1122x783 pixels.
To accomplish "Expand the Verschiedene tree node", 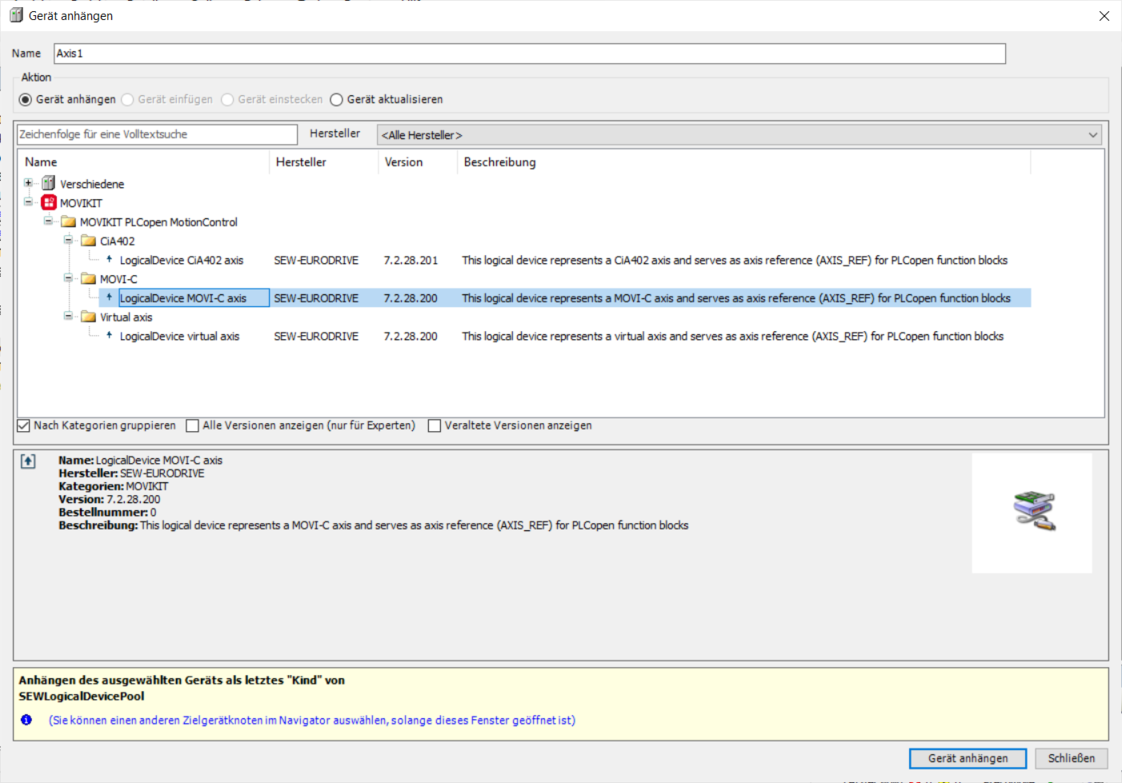I will 30,184.
